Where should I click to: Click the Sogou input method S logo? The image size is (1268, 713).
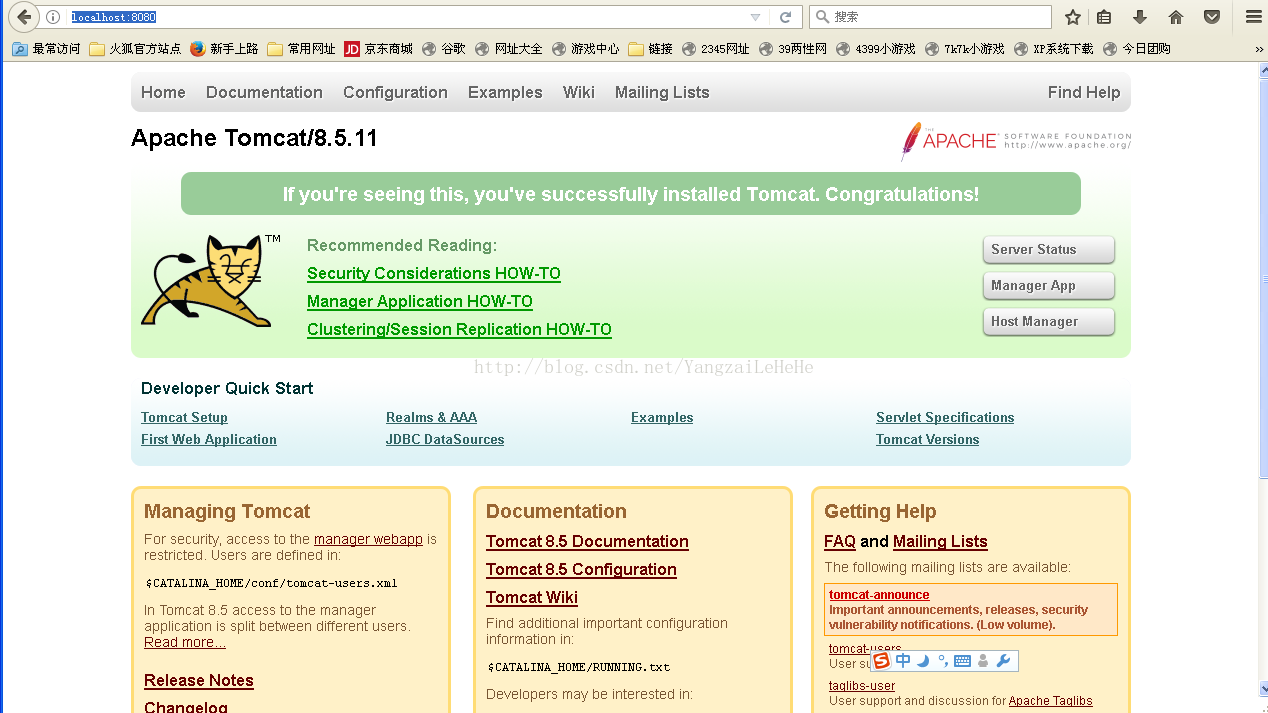(x=881, y=661)
